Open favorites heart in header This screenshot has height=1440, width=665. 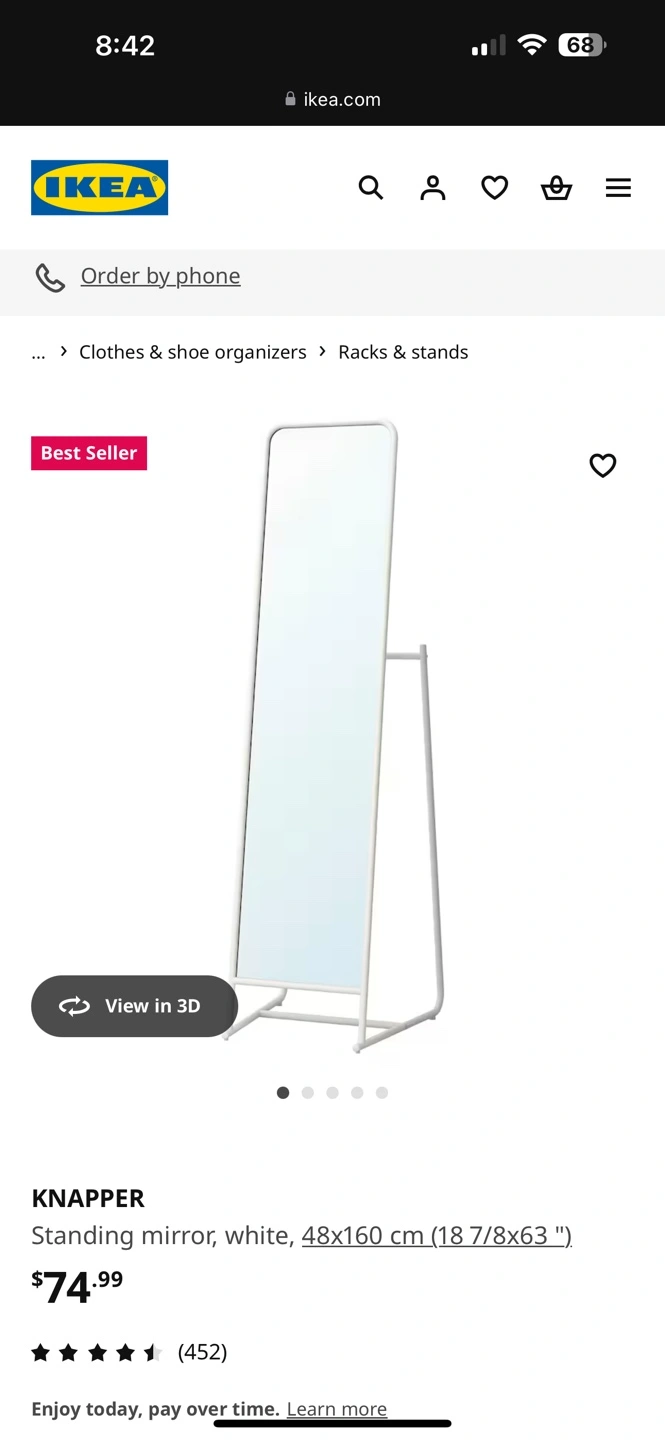[x=495, y=188]
